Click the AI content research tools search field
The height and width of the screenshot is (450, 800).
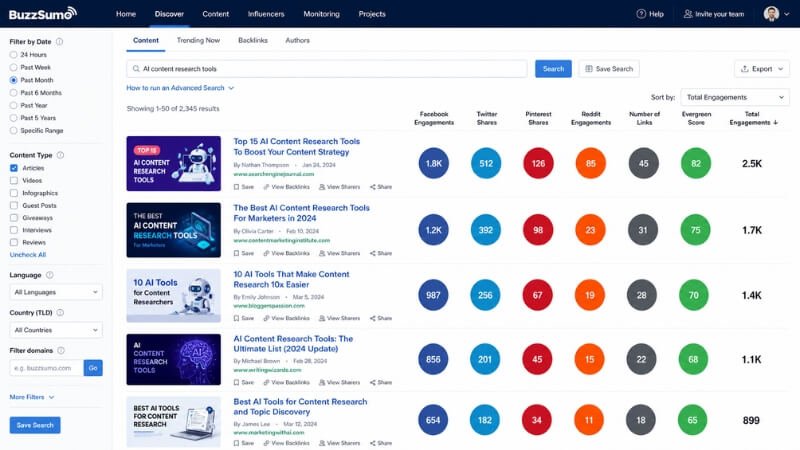[x=327, y=69]
